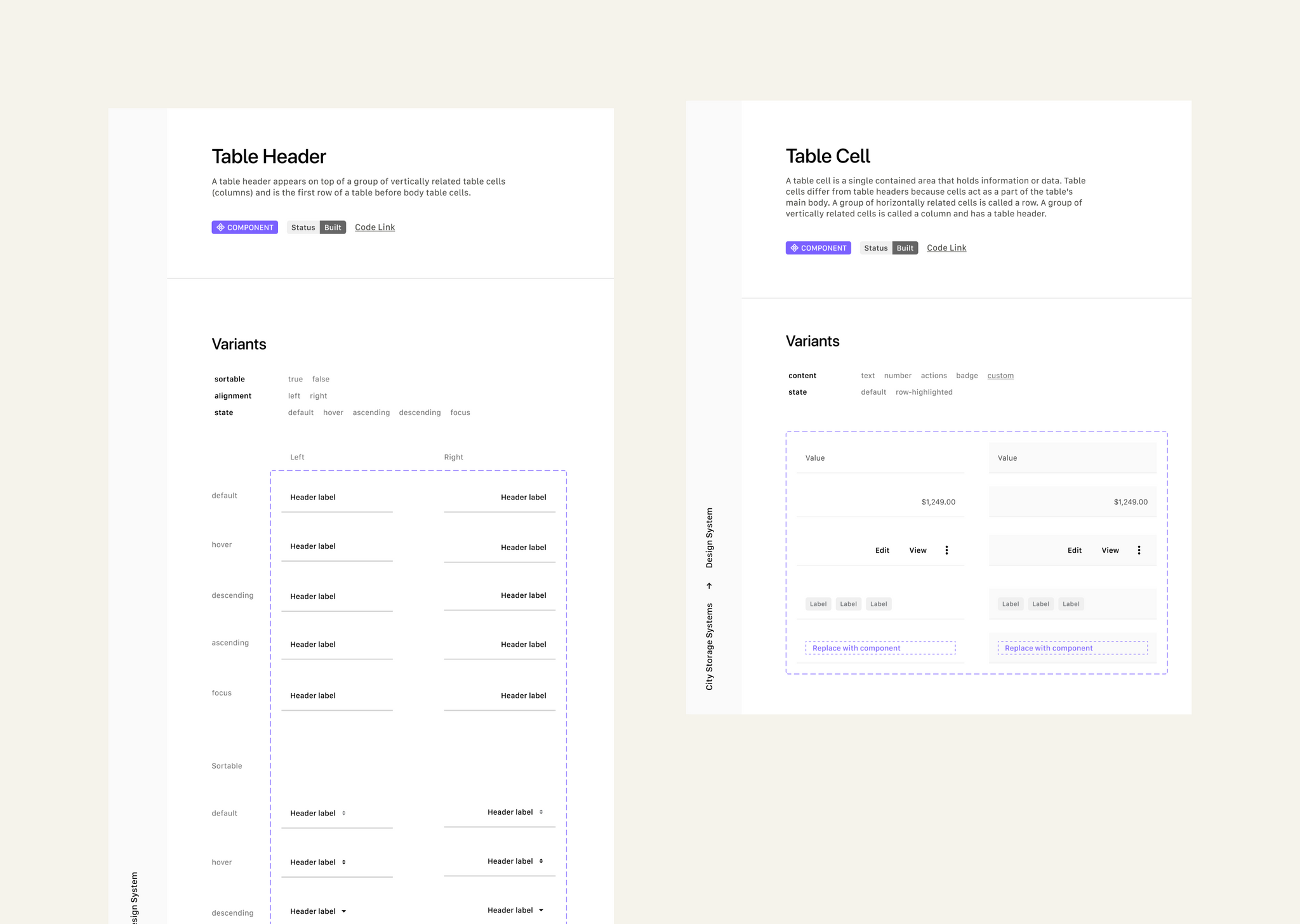1300x924 pixels.
Task: Open the Code Link under Table Header
Action: coord(375,227)
